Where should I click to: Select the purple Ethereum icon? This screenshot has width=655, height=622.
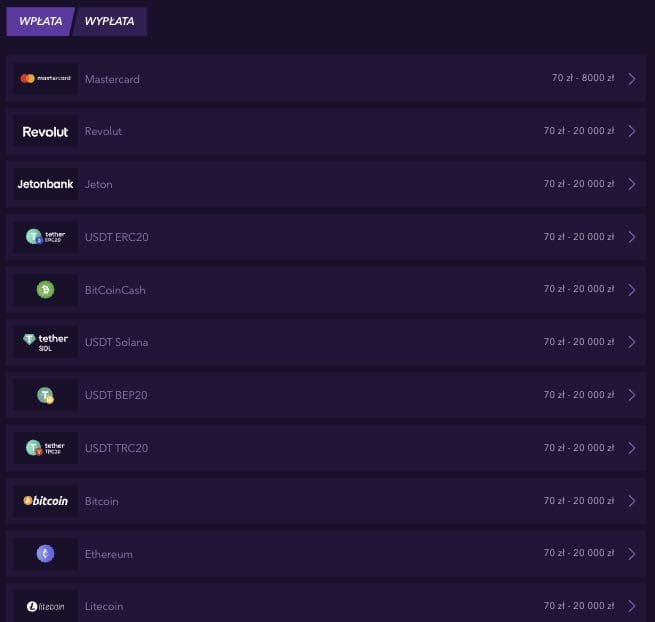pyautogui.click(x=45, y=553)
